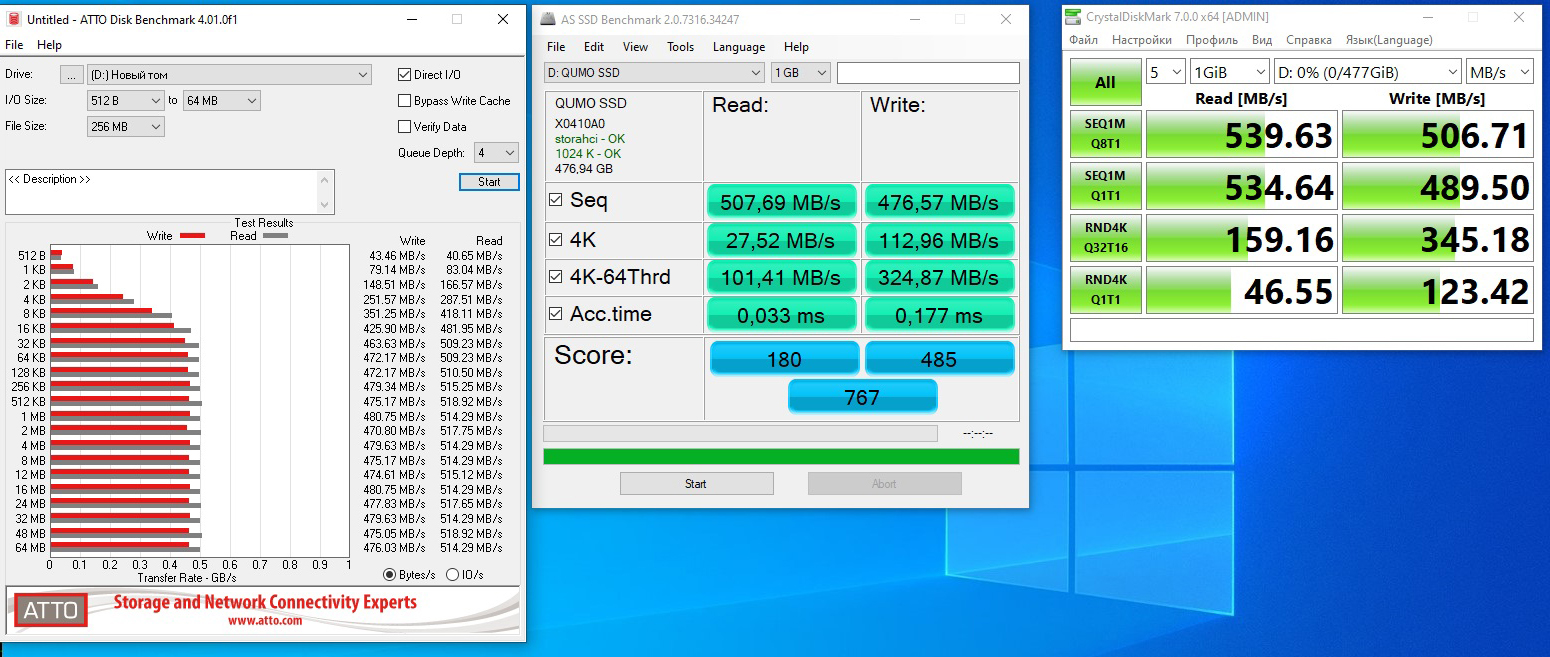Click the 287.51 MB/s read value in ATTO

[x=474, y=299]
